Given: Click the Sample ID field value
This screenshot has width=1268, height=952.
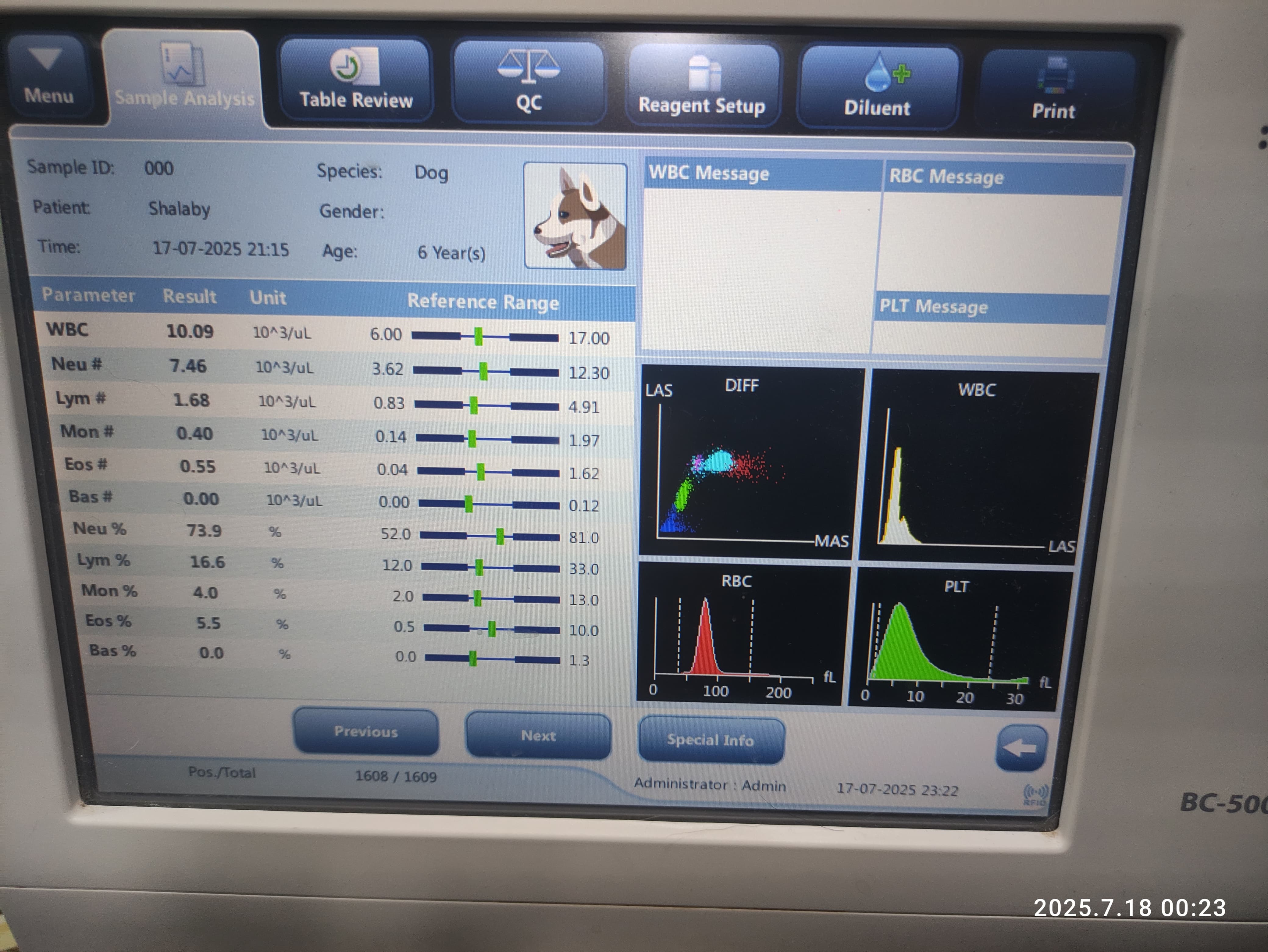Looking at the screenshot, I should [159, 169].
